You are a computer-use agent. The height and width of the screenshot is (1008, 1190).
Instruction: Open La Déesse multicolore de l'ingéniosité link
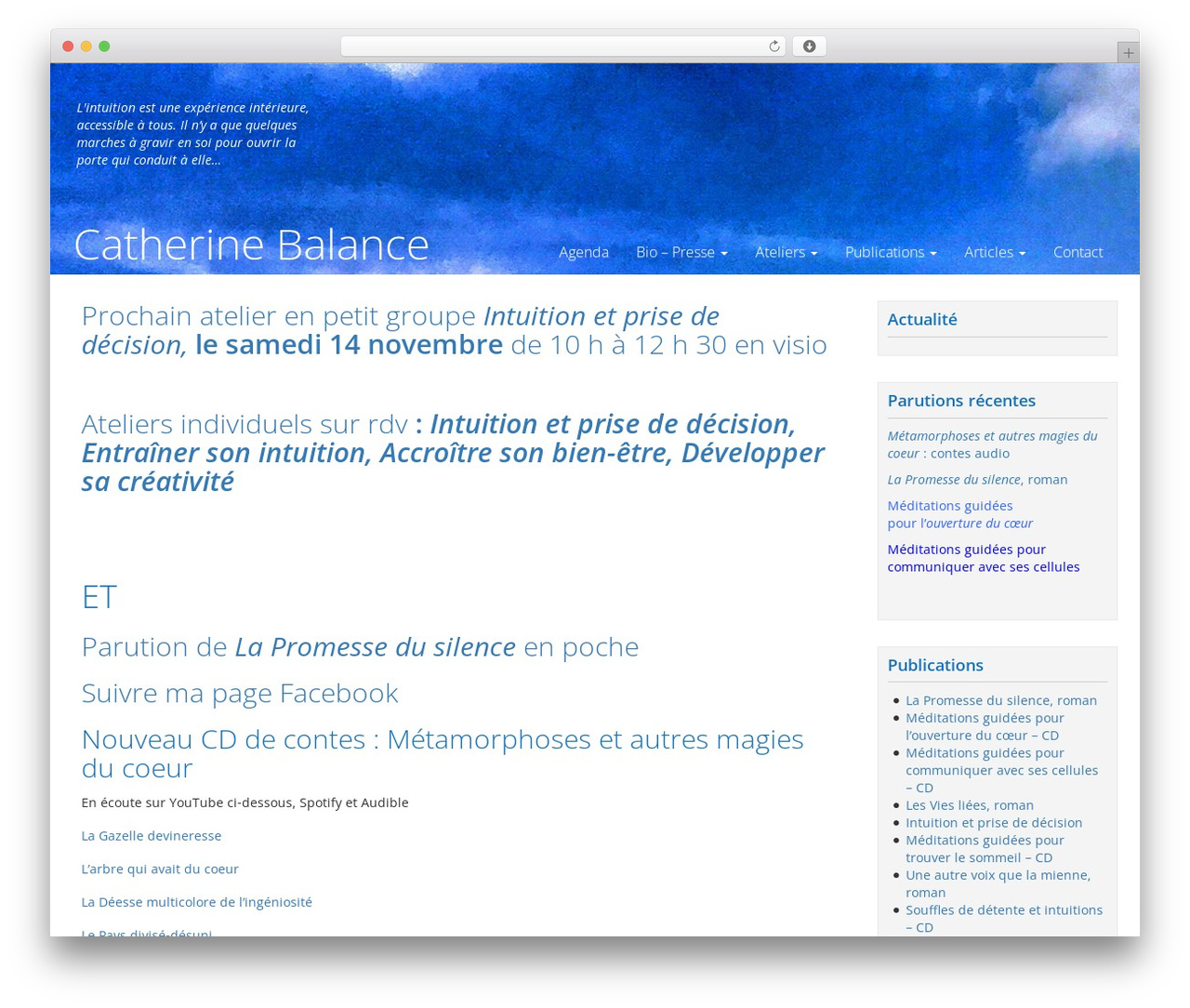pyautogui.click(x=196, y=902)
